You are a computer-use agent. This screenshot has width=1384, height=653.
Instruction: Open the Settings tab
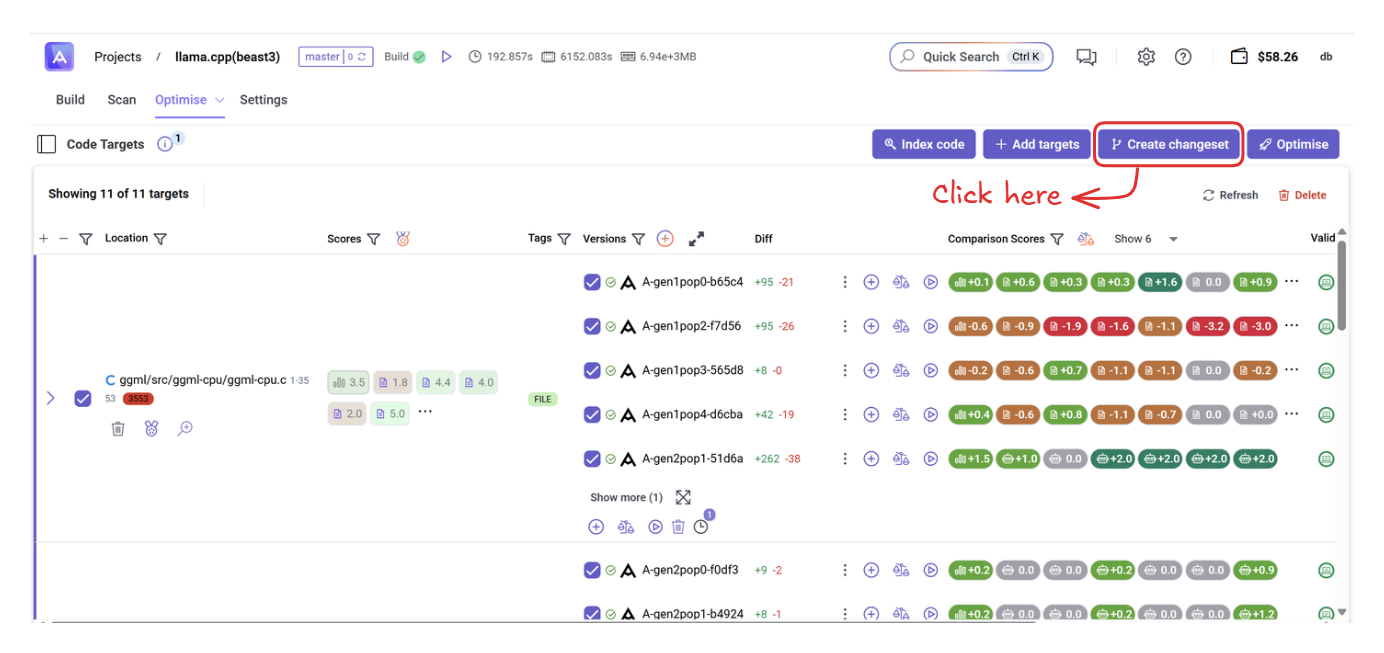[263, 100]
